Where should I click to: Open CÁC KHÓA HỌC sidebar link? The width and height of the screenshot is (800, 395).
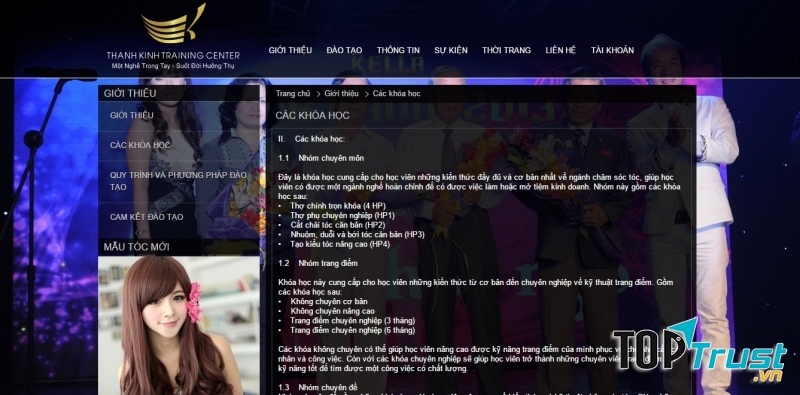[140, 145]
